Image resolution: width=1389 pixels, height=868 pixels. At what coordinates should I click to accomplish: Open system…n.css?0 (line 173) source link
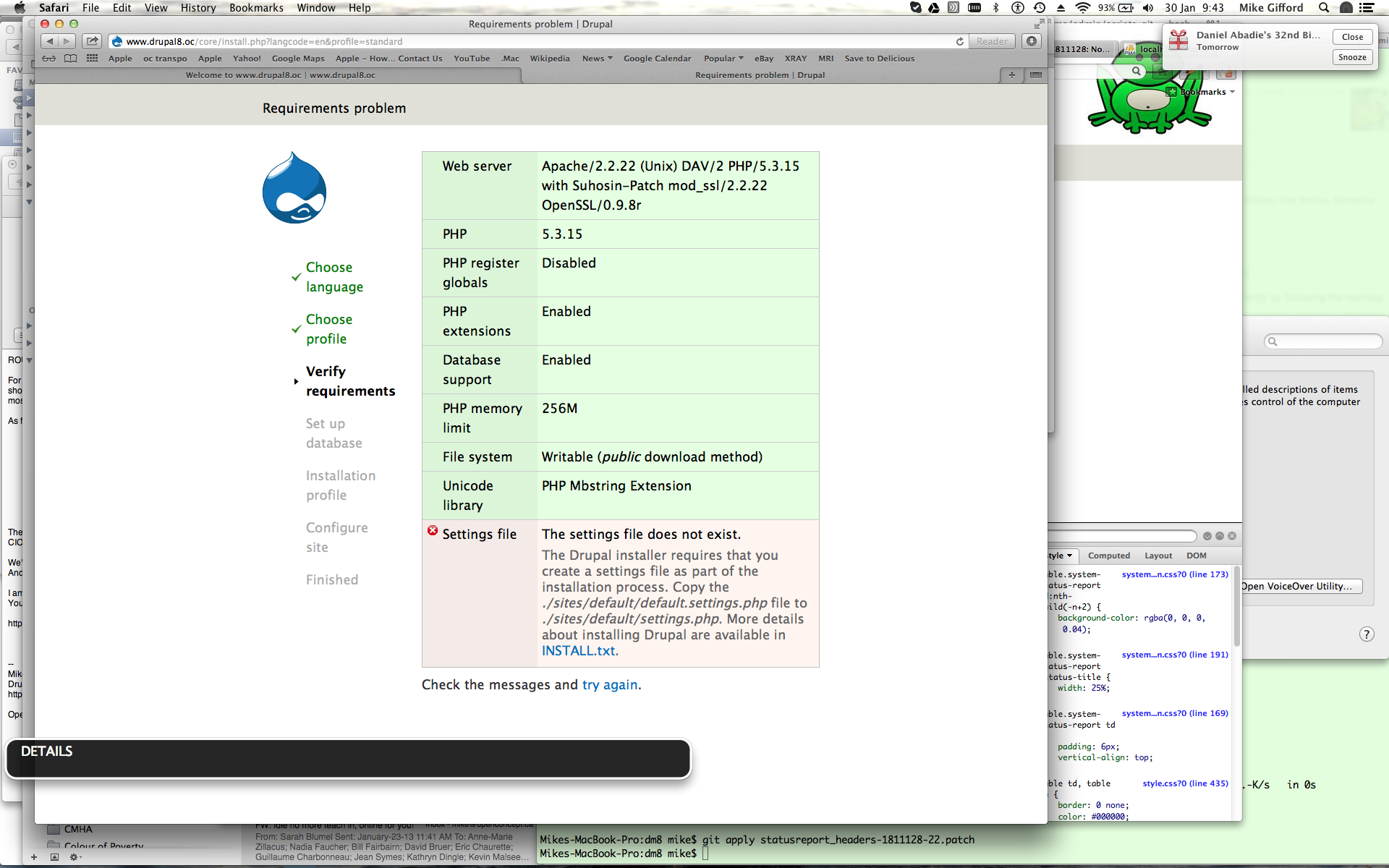(x=1175, y=574)
